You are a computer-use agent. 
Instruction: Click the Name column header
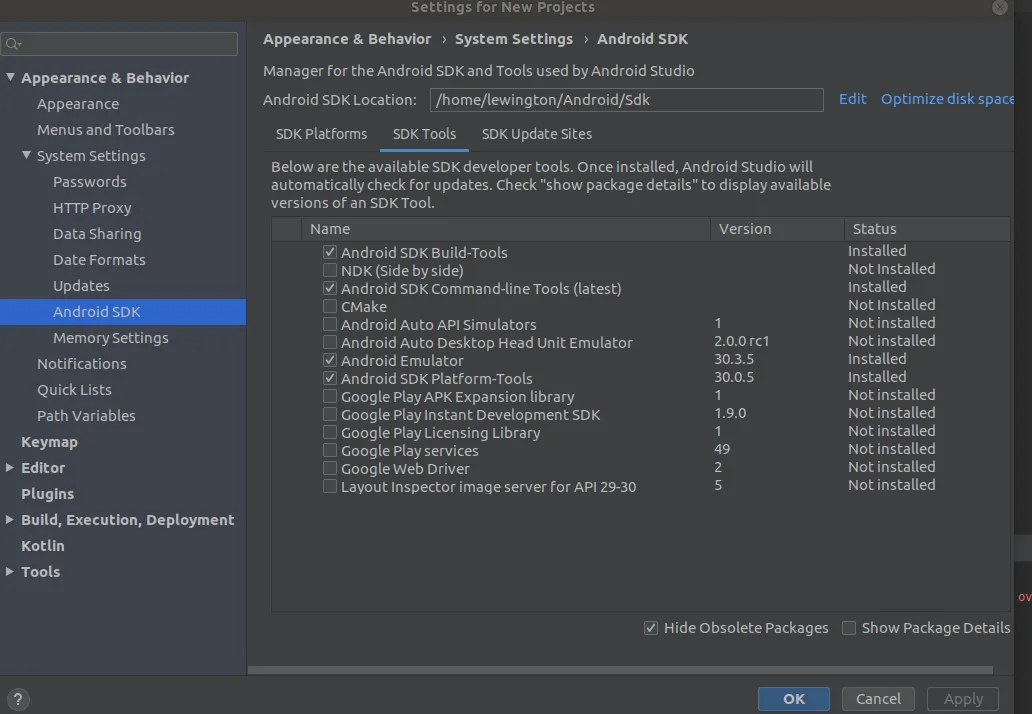coord(505,229)
